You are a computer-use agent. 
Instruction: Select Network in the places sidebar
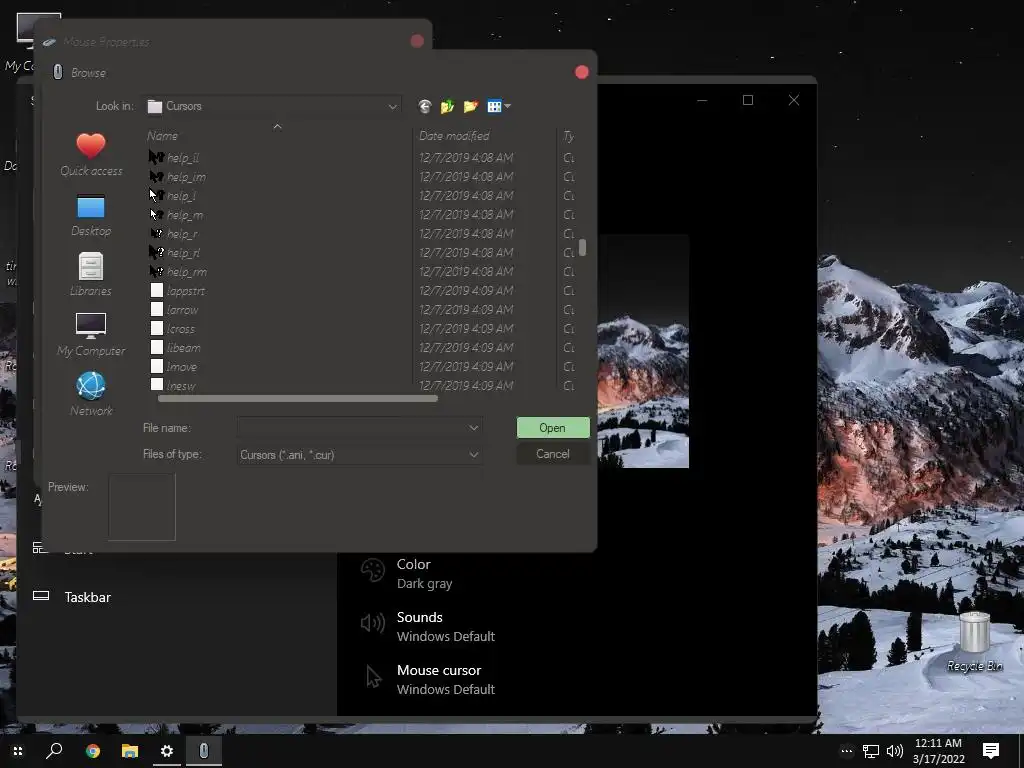[91, 394]
